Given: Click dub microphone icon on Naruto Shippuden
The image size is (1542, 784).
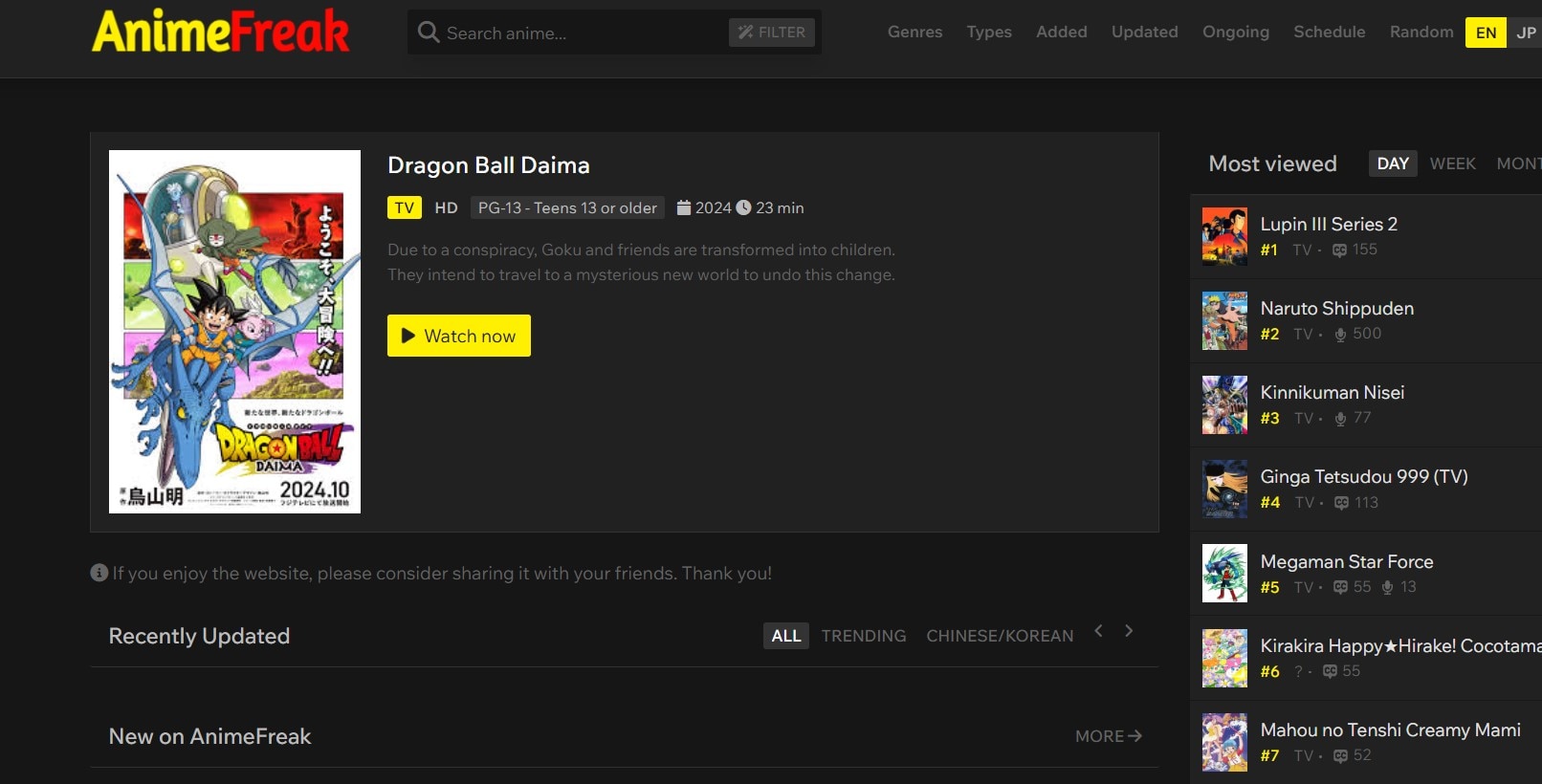Looking at the screenshot, I should click(x=1340, y=335).
